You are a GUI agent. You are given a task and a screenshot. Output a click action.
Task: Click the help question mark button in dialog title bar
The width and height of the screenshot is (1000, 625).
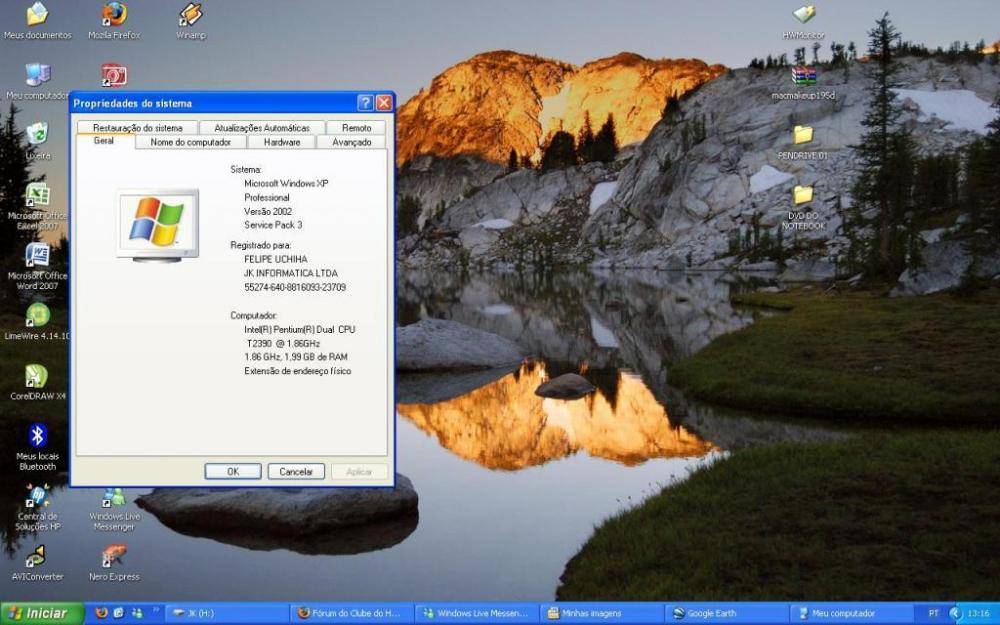(365, 103)
